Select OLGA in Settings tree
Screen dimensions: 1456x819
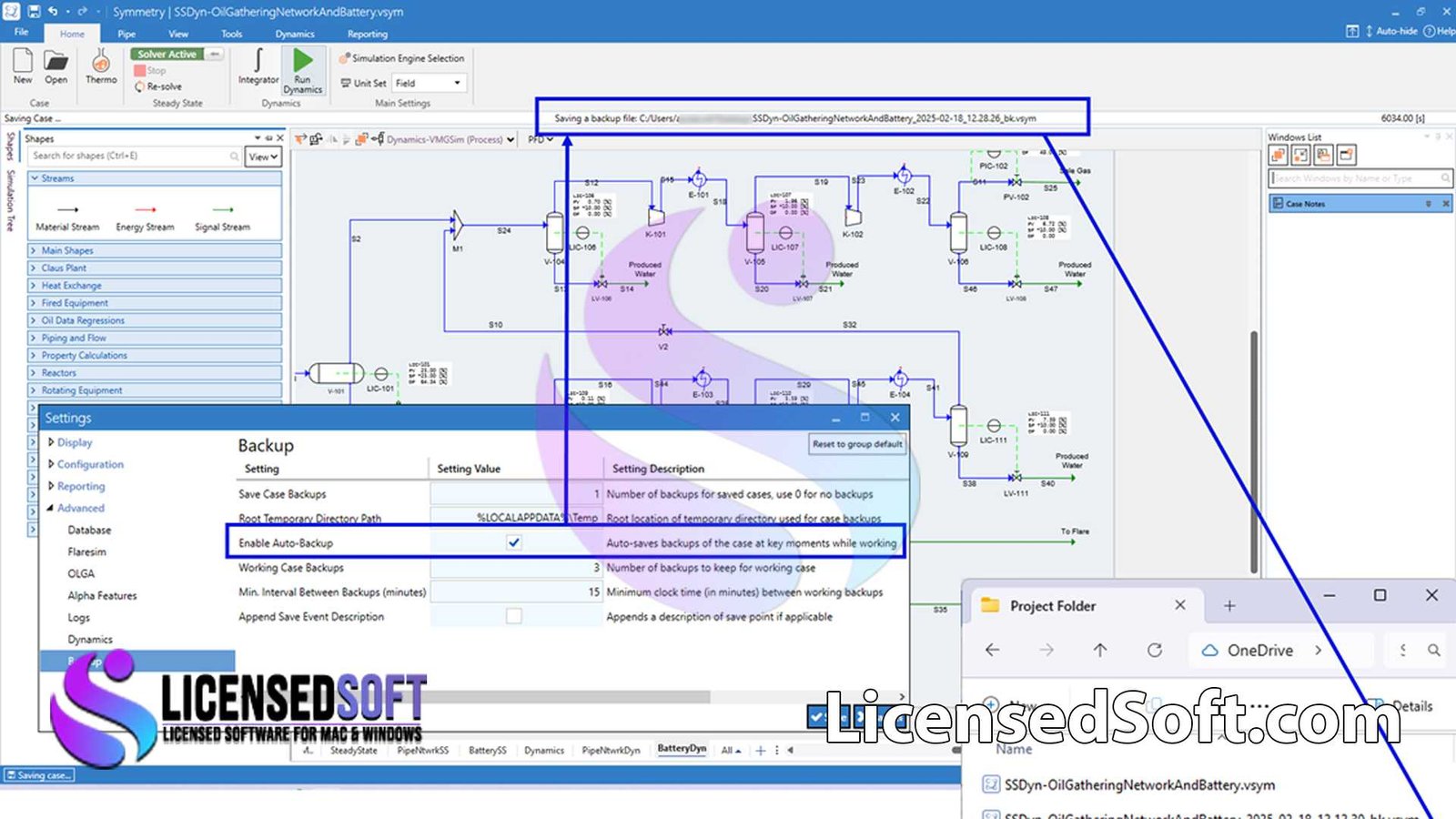(x=81, y=573)
